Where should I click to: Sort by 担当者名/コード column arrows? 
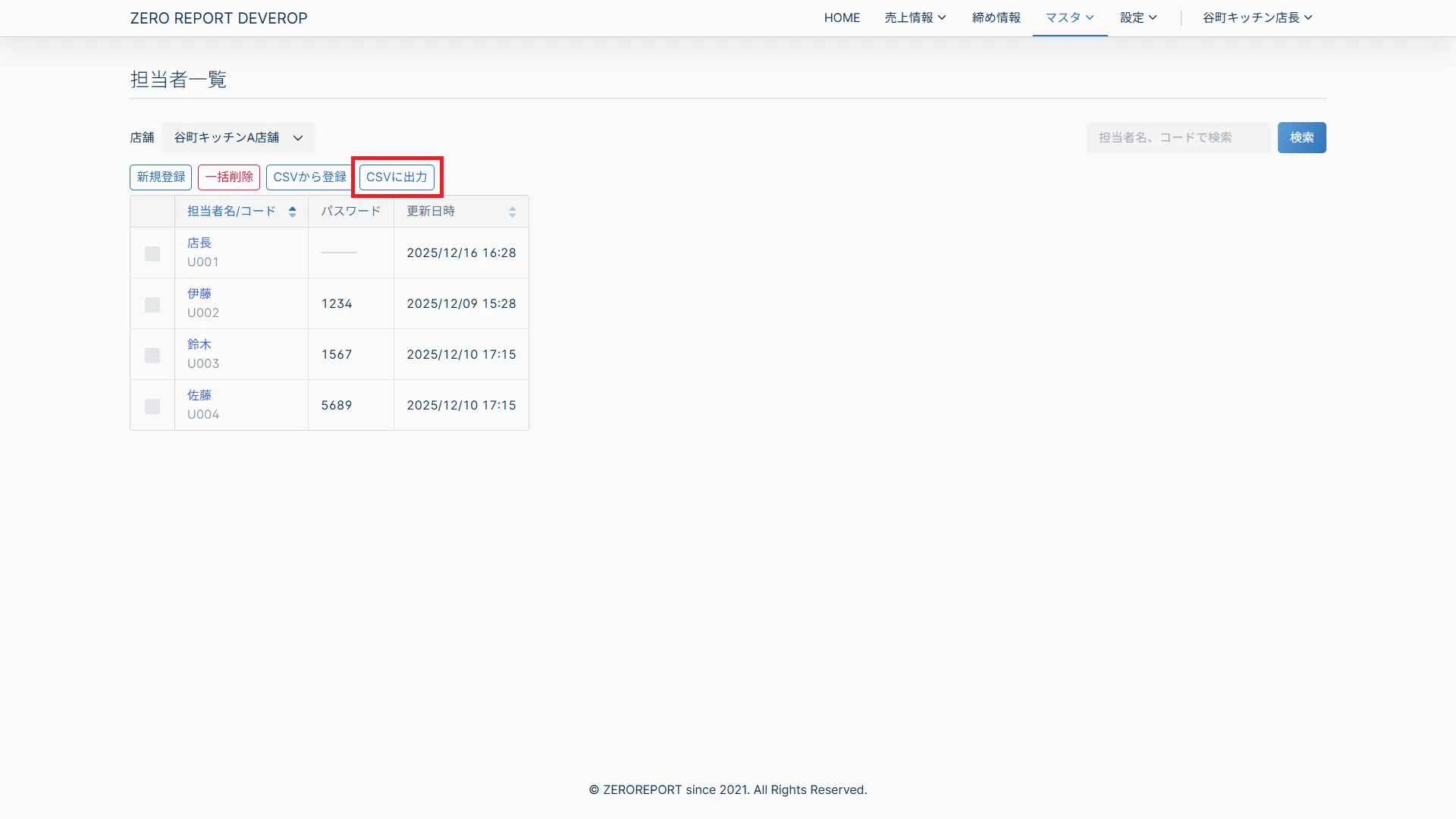(x=292, y=212)
